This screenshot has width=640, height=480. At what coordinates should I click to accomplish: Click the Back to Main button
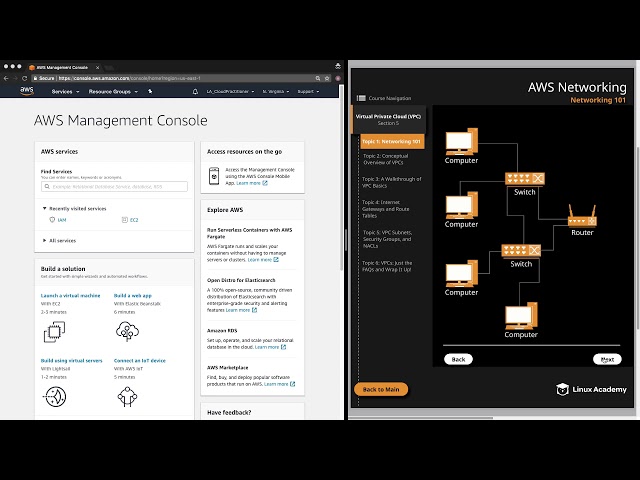click(381, 389)
